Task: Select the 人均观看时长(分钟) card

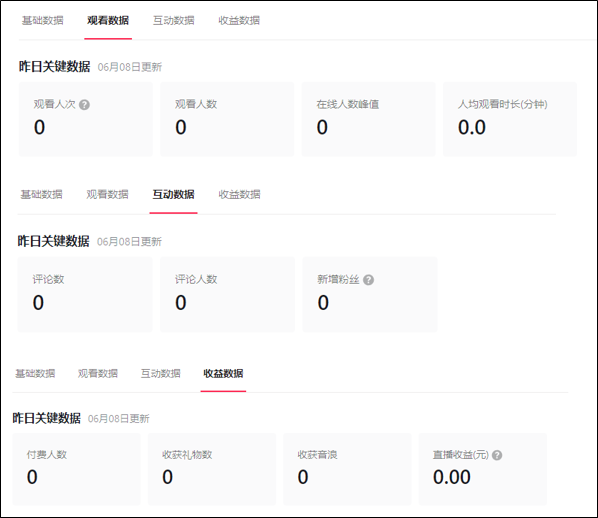Action: coord(510,119)
